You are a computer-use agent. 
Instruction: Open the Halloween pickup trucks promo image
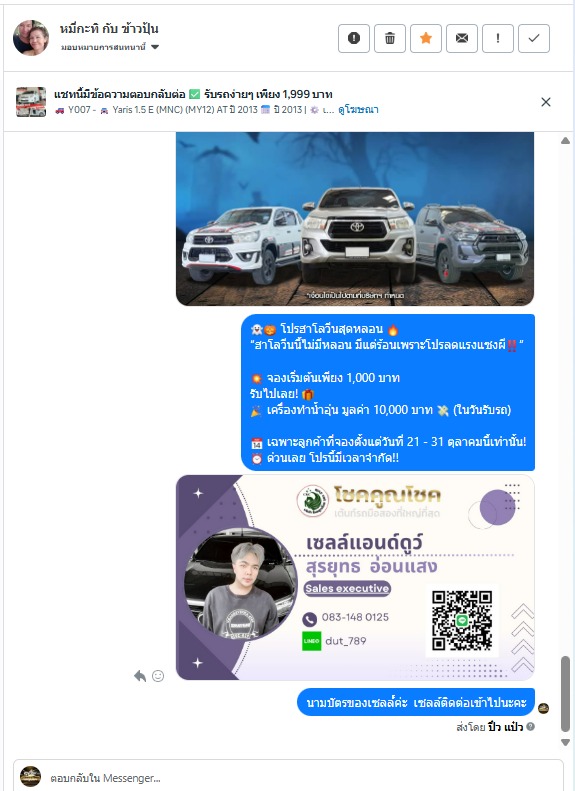[355, 219]
